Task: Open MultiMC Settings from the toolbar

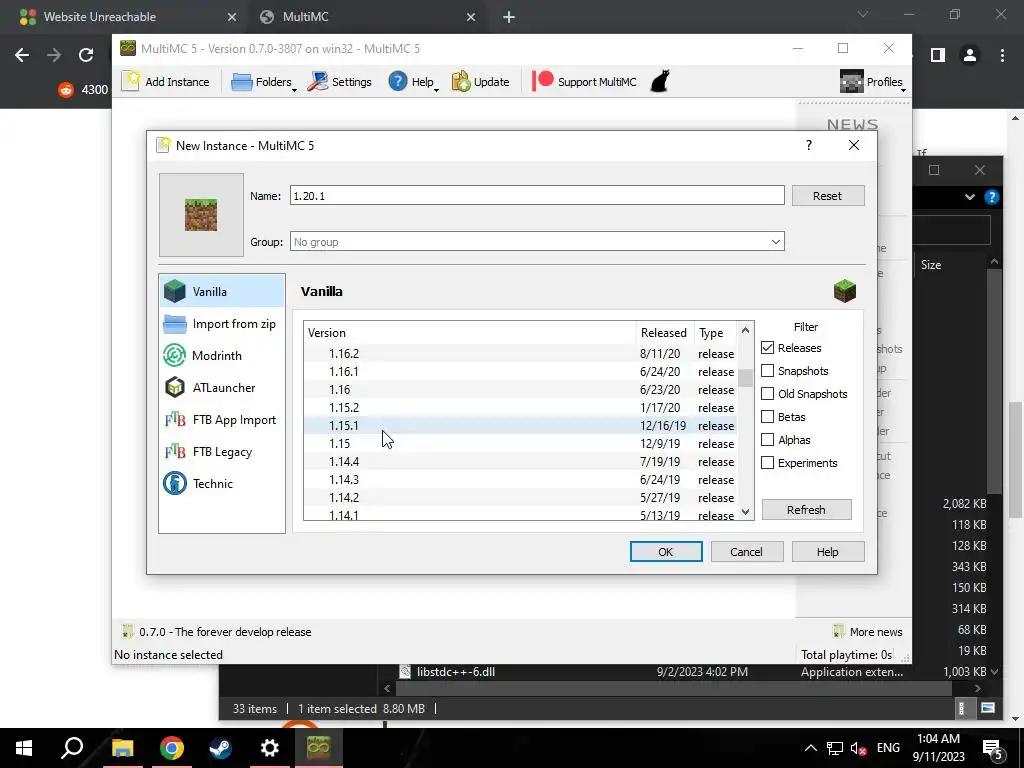Action: [340, 82]
